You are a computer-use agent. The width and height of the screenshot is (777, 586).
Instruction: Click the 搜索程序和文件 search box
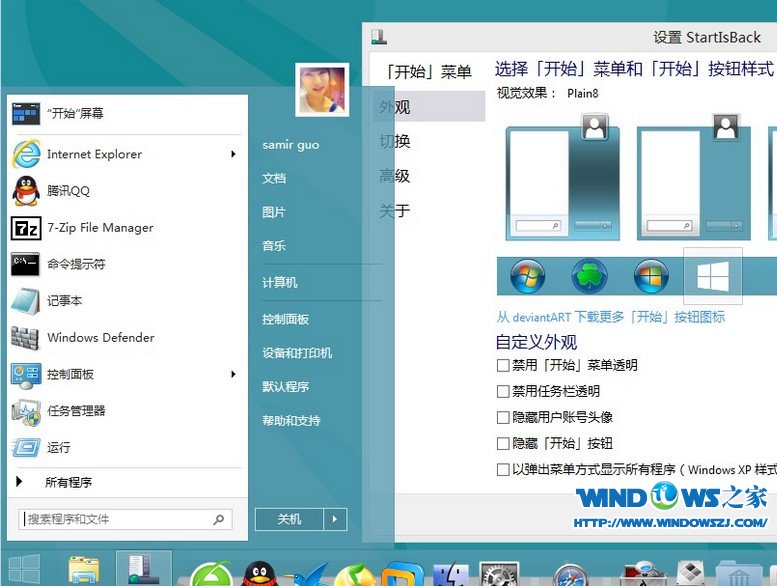[115, 520]
